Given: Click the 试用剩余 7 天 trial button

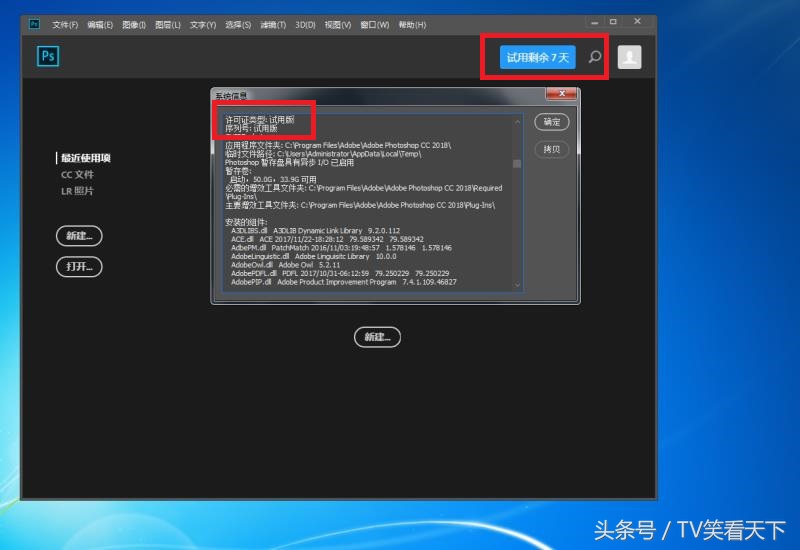Looking at the screenshot, I should pos(538,57).
